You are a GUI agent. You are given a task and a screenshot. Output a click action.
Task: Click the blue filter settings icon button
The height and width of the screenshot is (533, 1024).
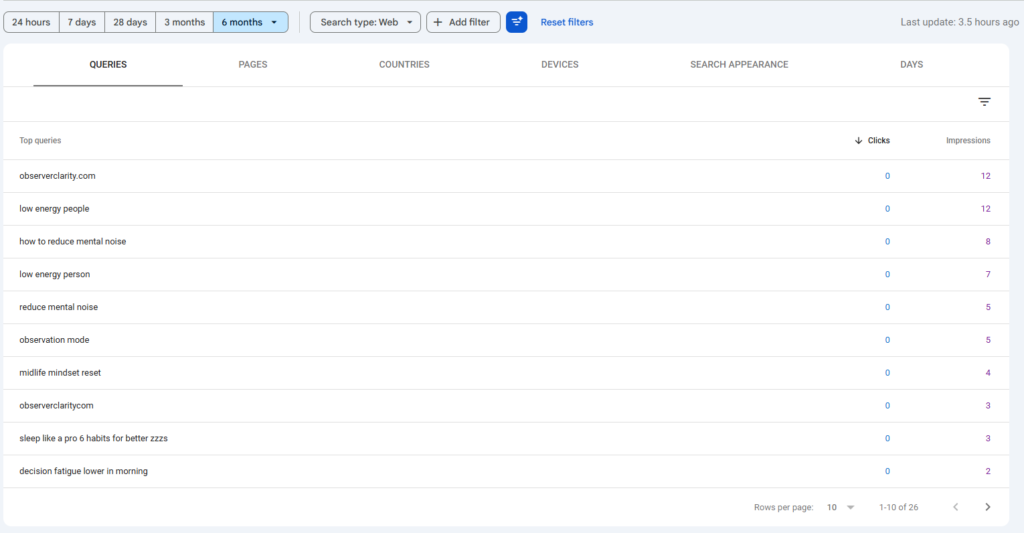click(517, 22)
